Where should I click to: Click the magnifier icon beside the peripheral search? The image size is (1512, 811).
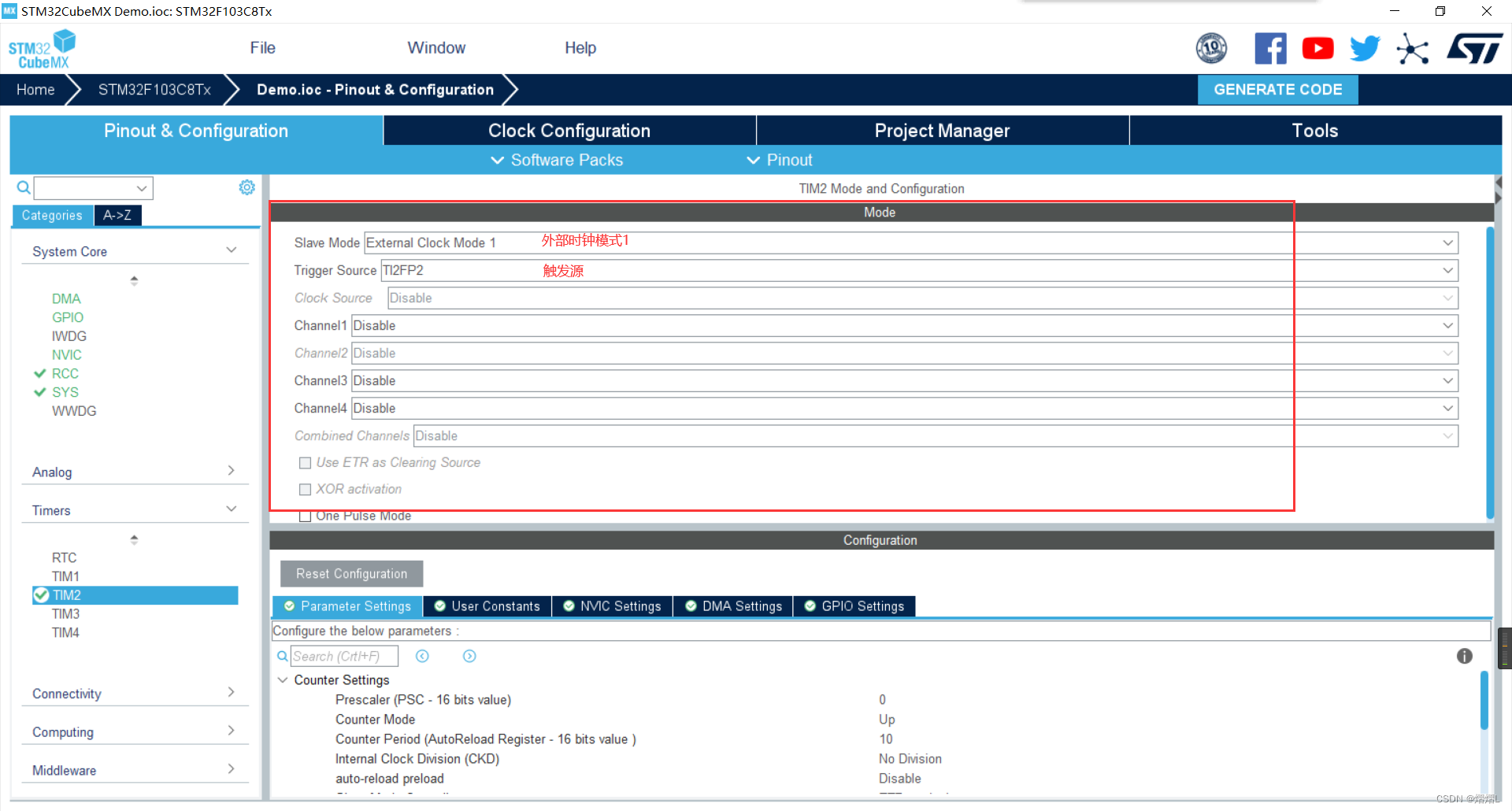pos(24,187)
